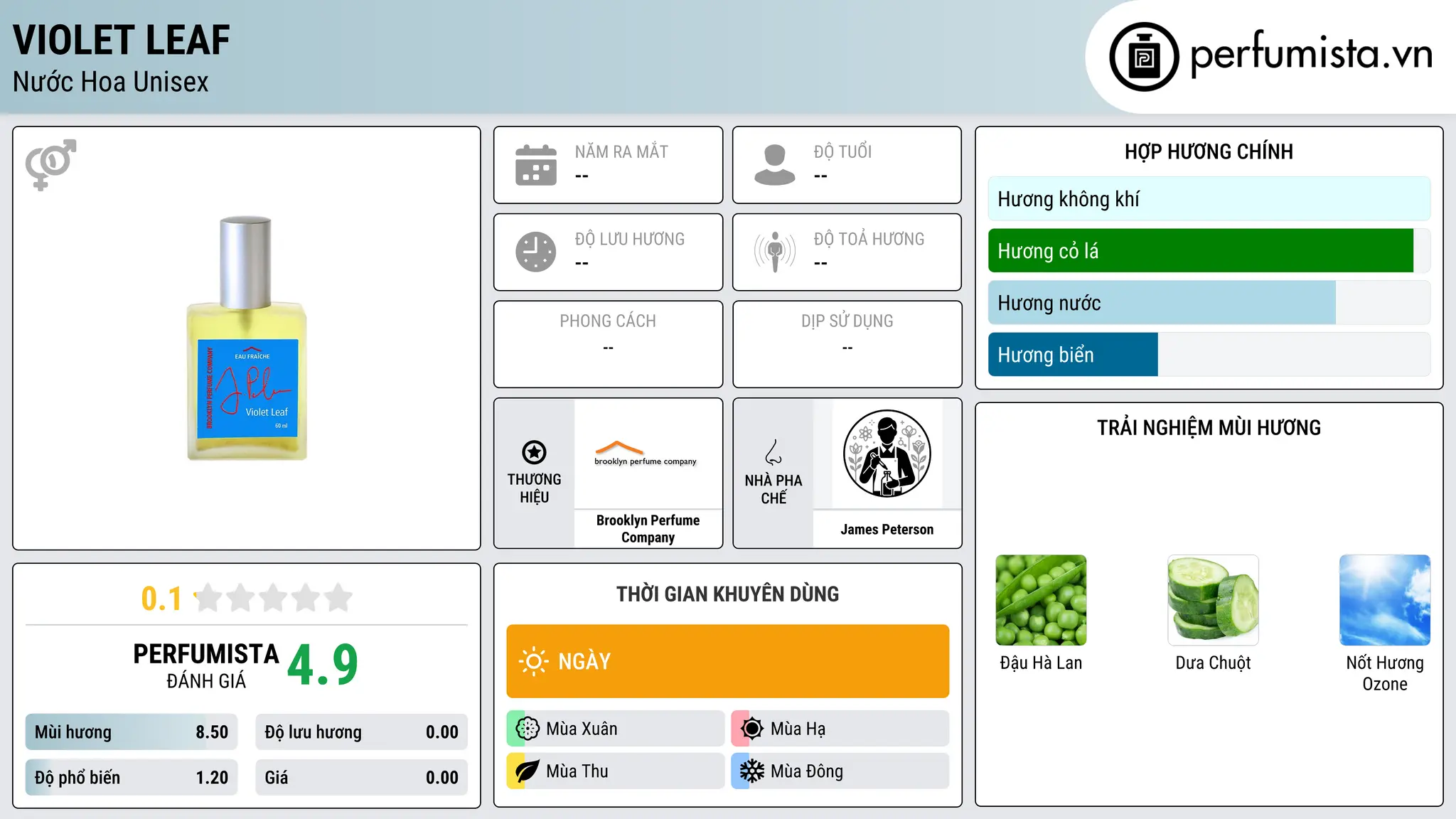Click the sun icon in Ngày bar

(533, 661)
